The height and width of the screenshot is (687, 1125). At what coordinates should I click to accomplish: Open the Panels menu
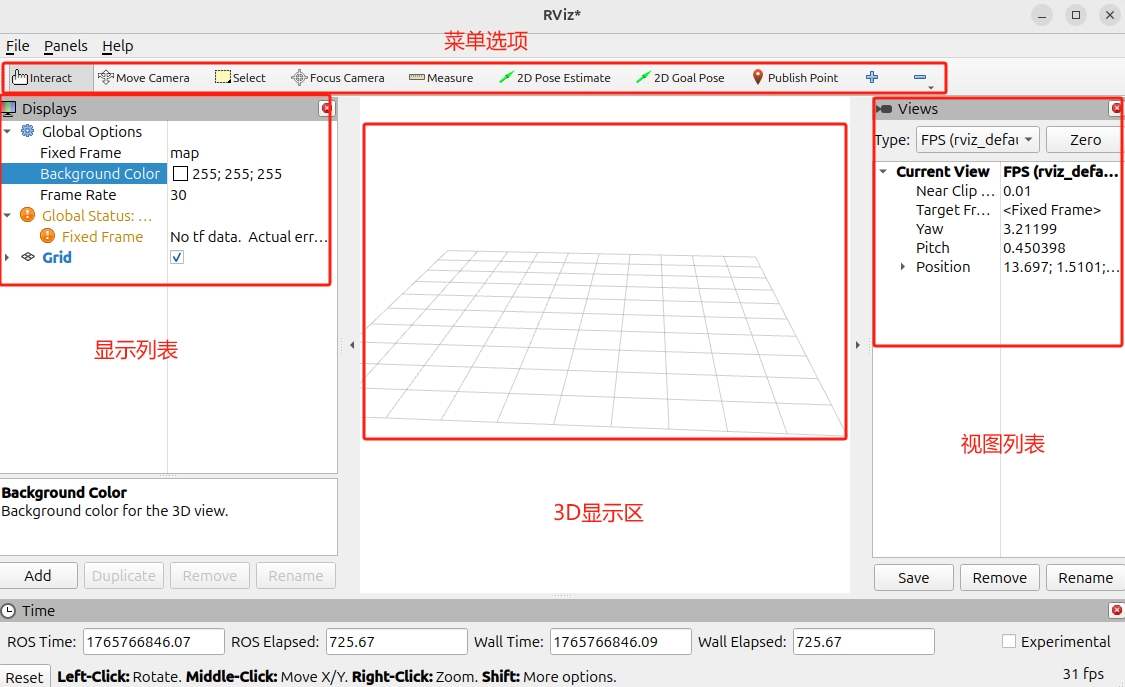coord(65,46)
